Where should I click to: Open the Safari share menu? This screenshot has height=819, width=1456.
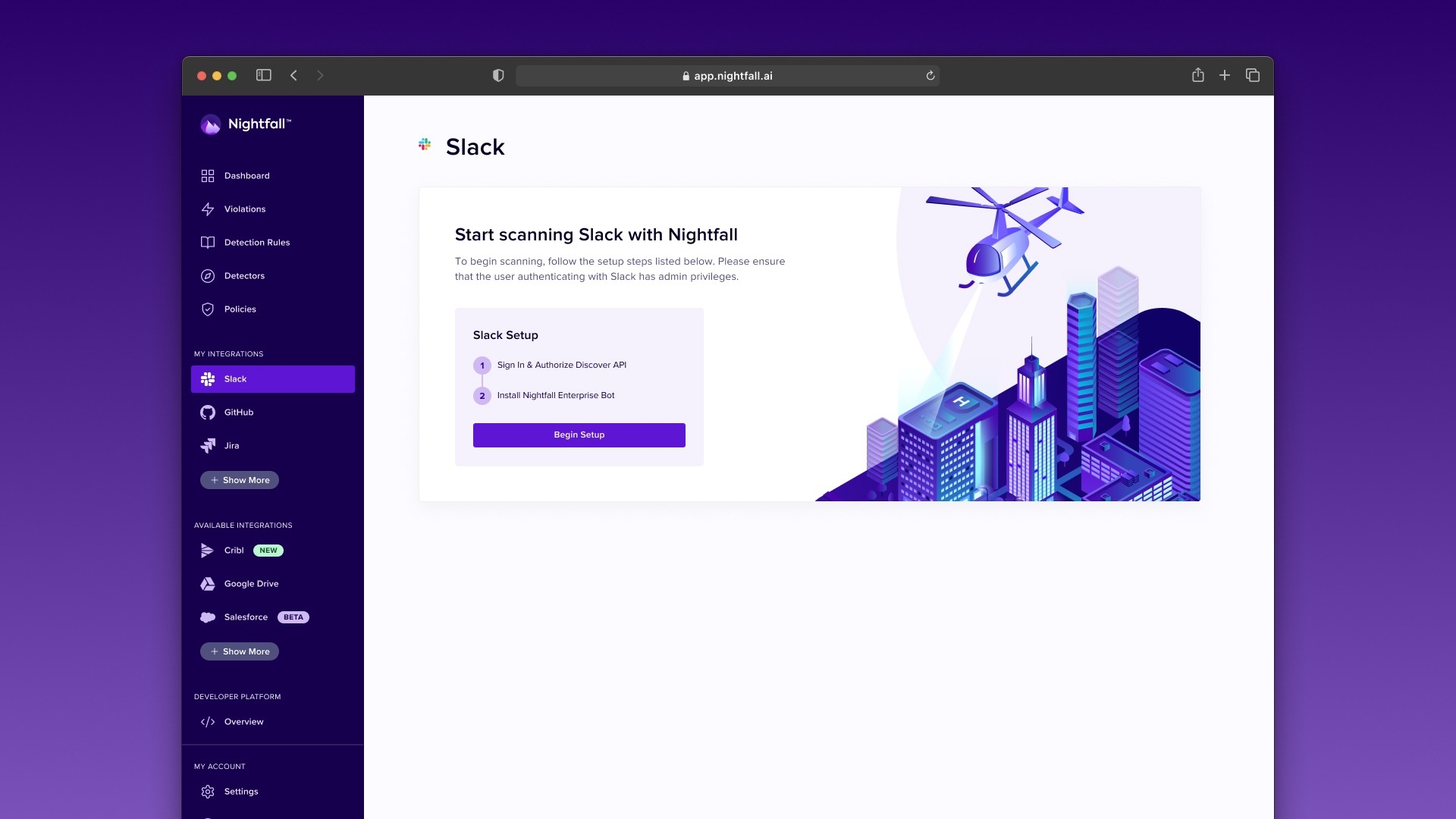(x=1198, y=74)
